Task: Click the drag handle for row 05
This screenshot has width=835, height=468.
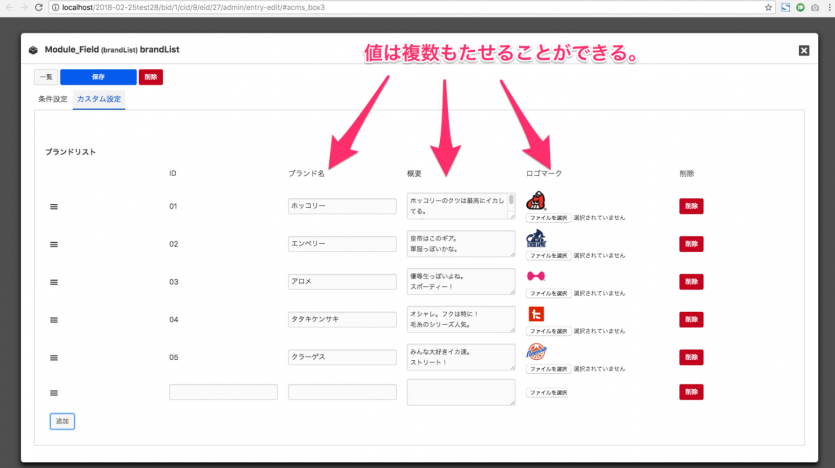Action: tap(53, 357)
